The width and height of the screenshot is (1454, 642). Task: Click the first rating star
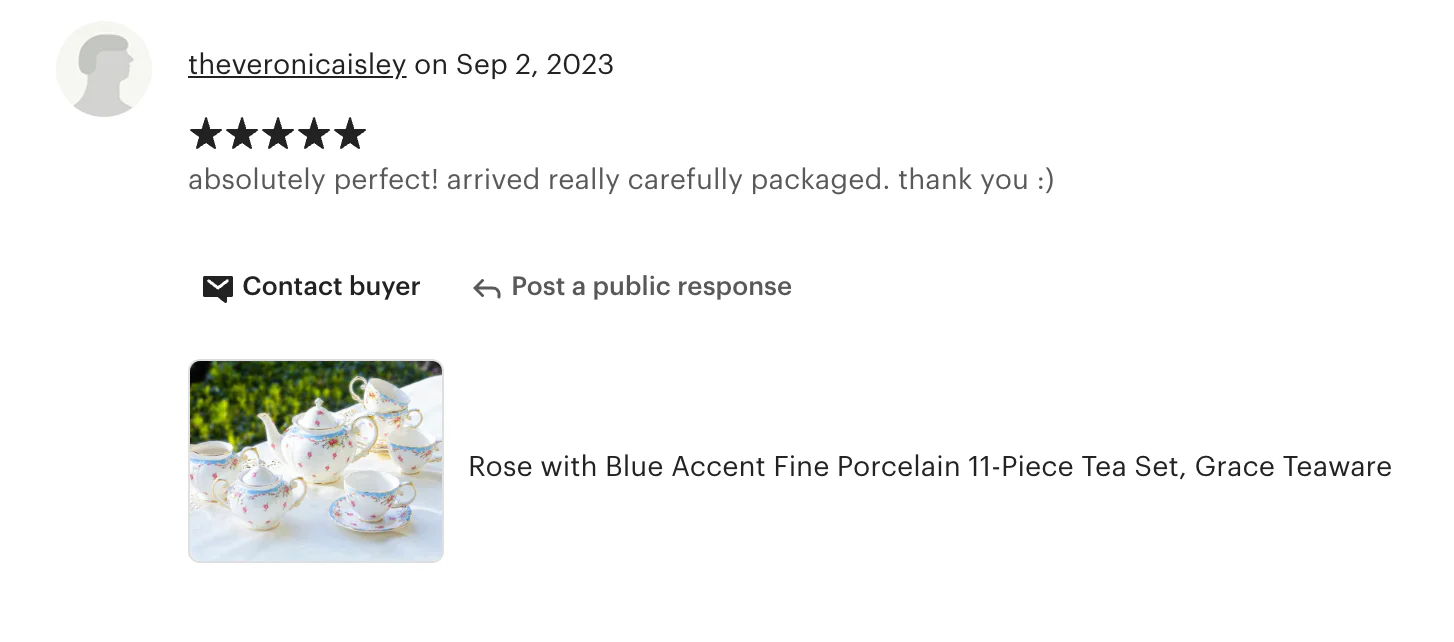coord(206,134)
